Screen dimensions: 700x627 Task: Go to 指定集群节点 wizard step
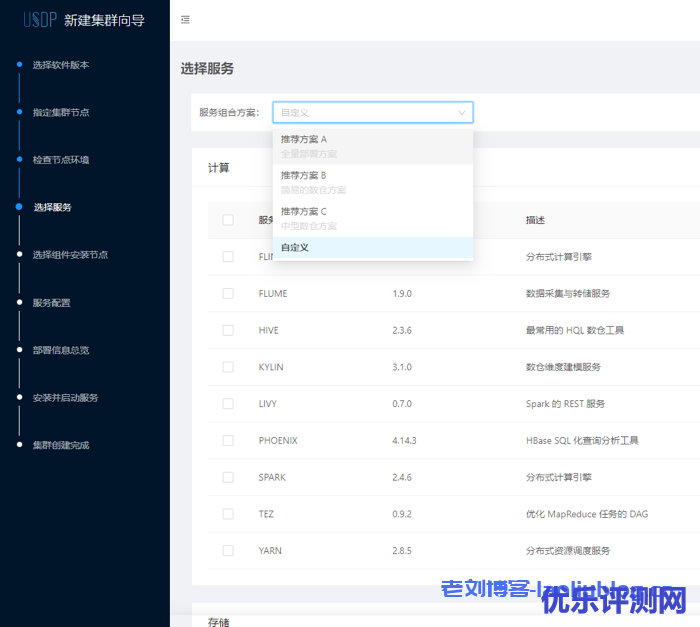tap(60, 112)
